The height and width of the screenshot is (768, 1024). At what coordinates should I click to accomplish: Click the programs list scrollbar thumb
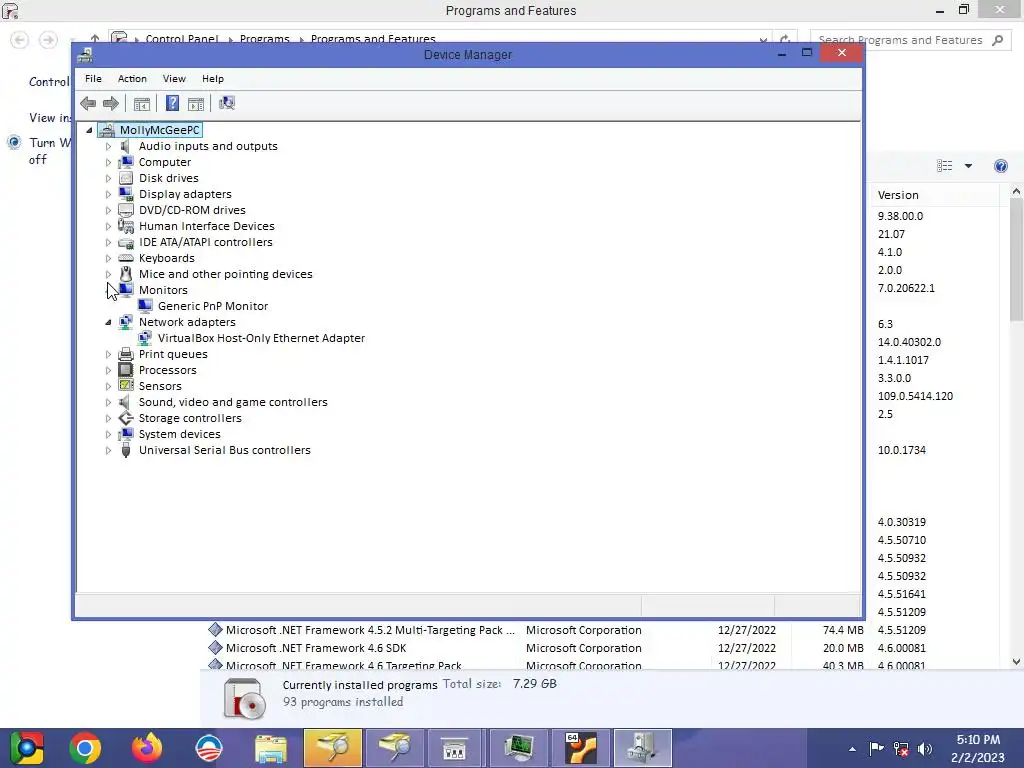pyautogui.click(x=1016, y=259)
